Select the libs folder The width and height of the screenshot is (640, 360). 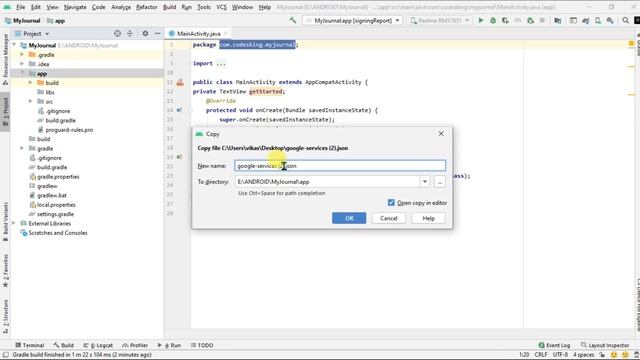[50, 92]
